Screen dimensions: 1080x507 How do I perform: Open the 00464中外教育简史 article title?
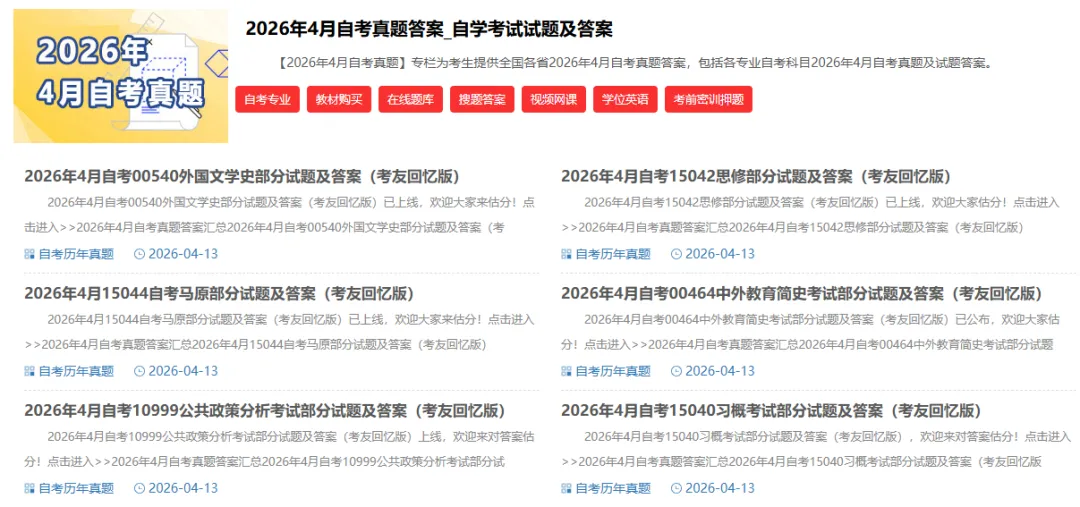point(802,293)
